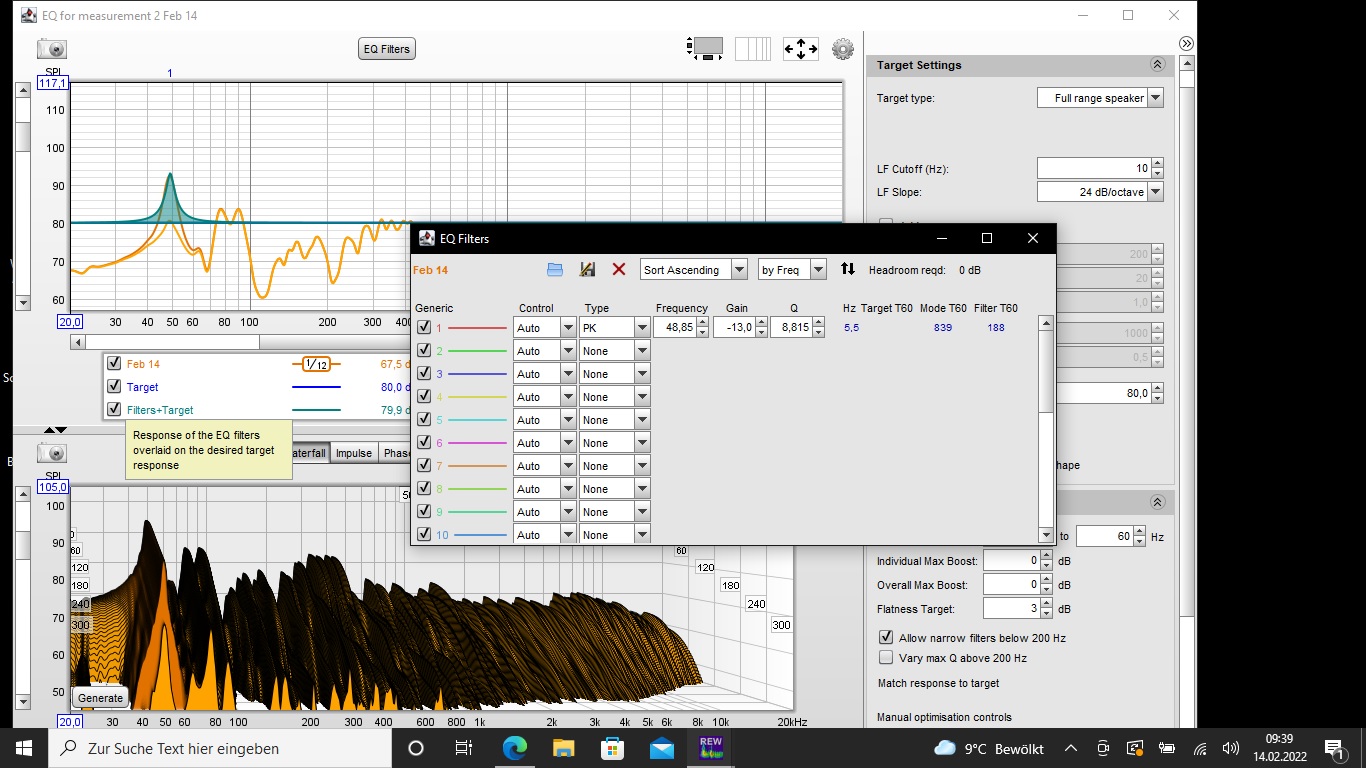Open File Explorer from the taskbar
The width and height of the screenshot is (1366, 768).
(563, 748)
